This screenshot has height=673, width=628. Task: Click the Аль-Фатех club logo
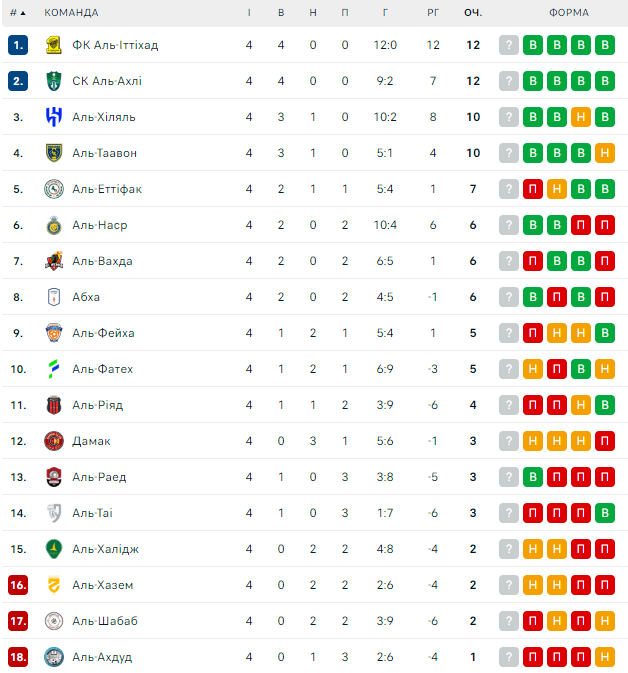[x=54, y=369]
